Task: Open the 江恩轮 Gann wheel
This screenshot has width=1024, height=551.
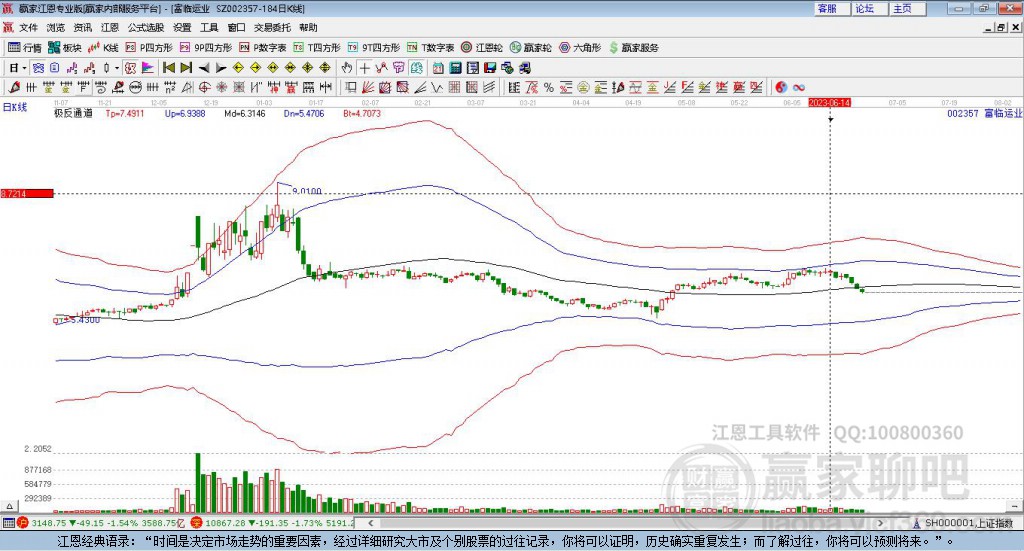Action: (x=482, y=48)
